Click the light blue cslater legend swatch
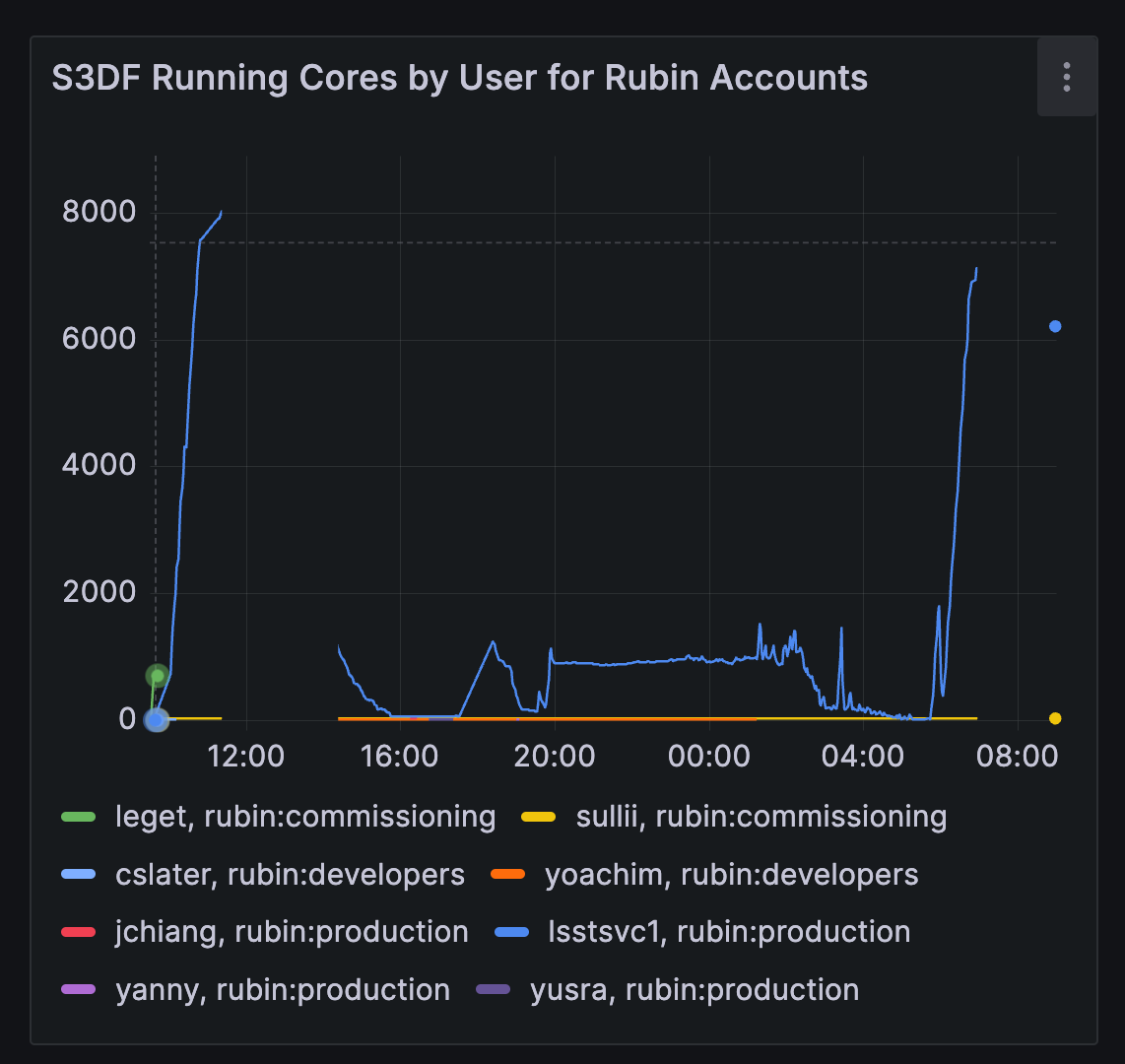Viewport: 1125px width, 1064px height. tap(79, 874)
